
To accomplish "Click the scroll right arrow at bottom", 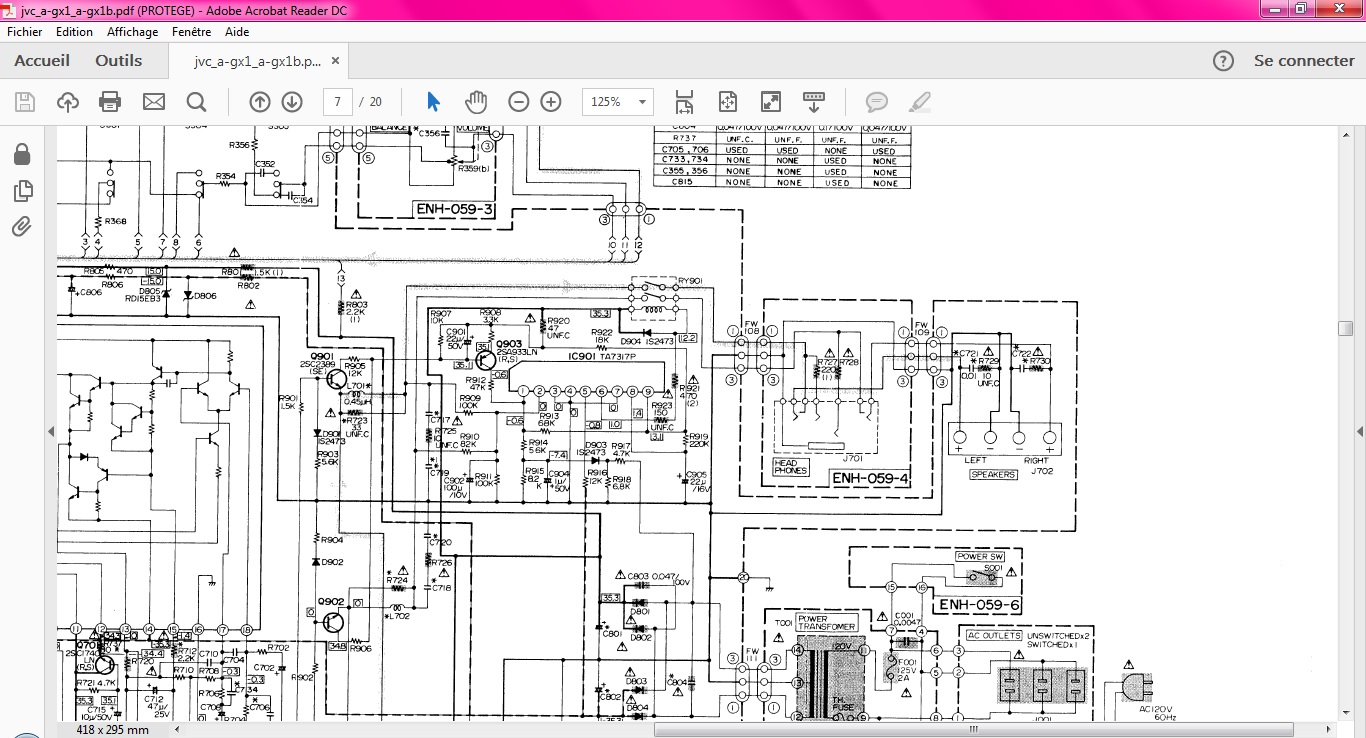I will [1328, 730].
